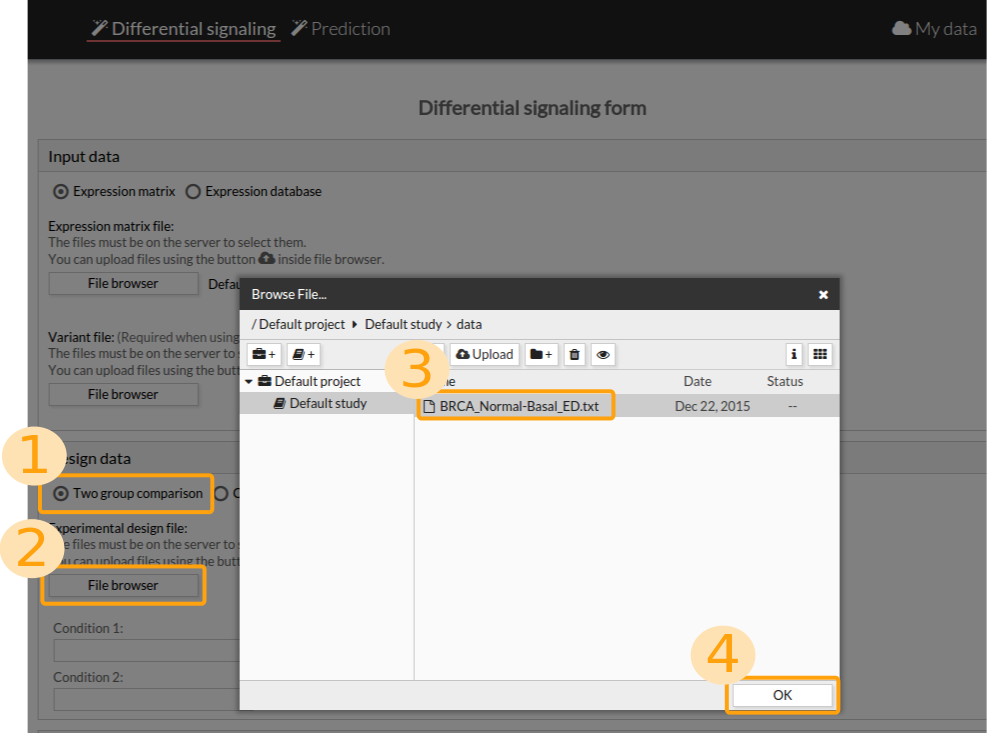The image size is (987, 733).
Task: Select the BRCA_Normal-Basal_ED.txt file
Action: coord(518,406)
